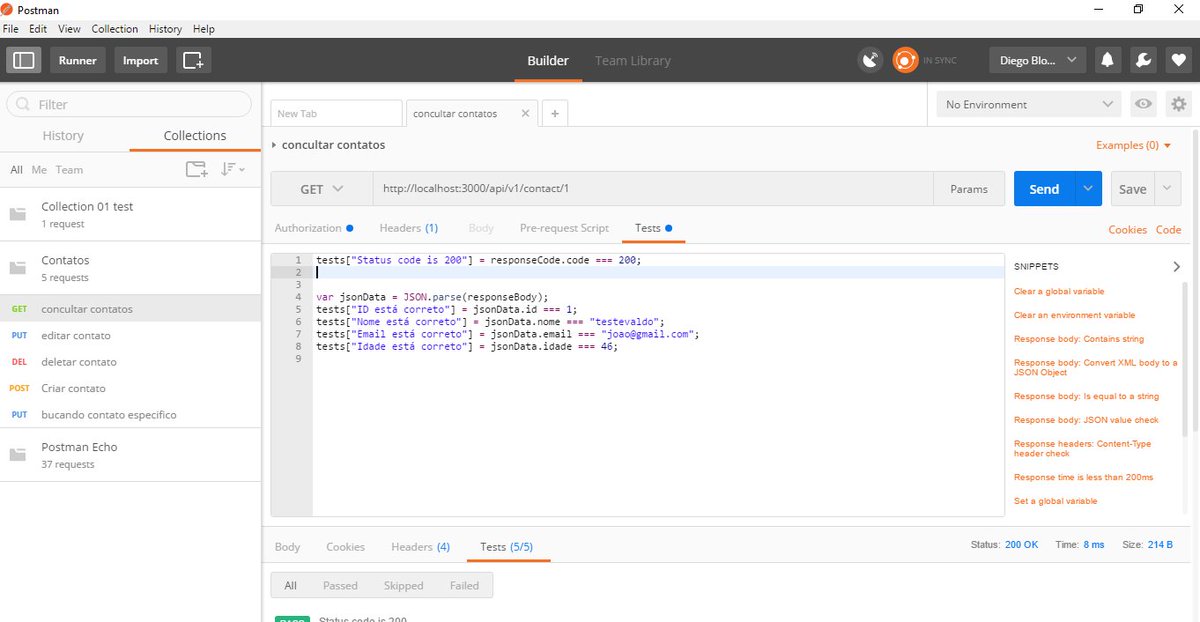Open the No Environment dropdown
Viewport: 1200px width, 622px height.
(x=1030, y=104)
